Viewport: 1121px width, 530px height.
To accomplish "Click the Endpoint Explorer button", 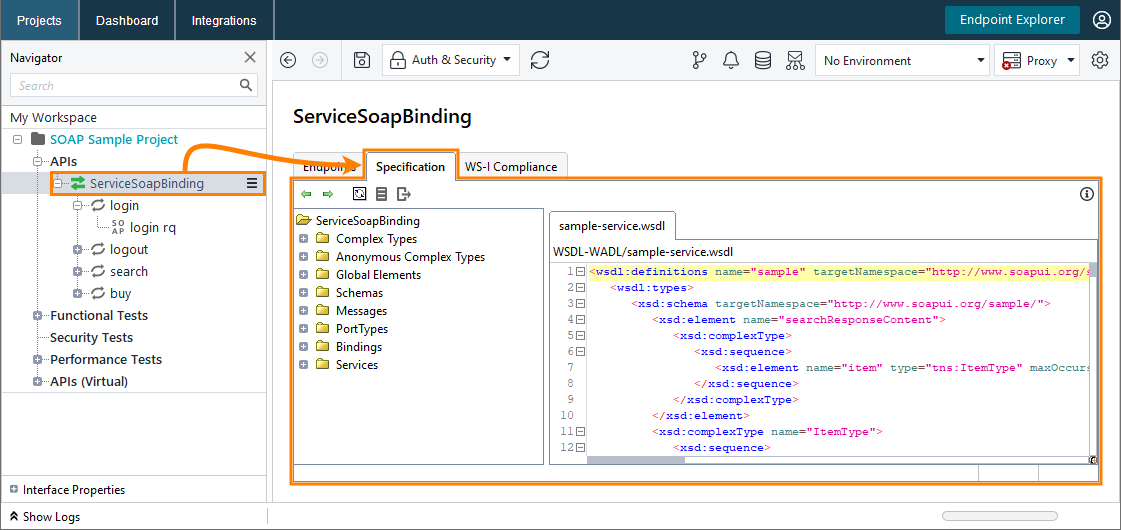I will [1012, 20].
